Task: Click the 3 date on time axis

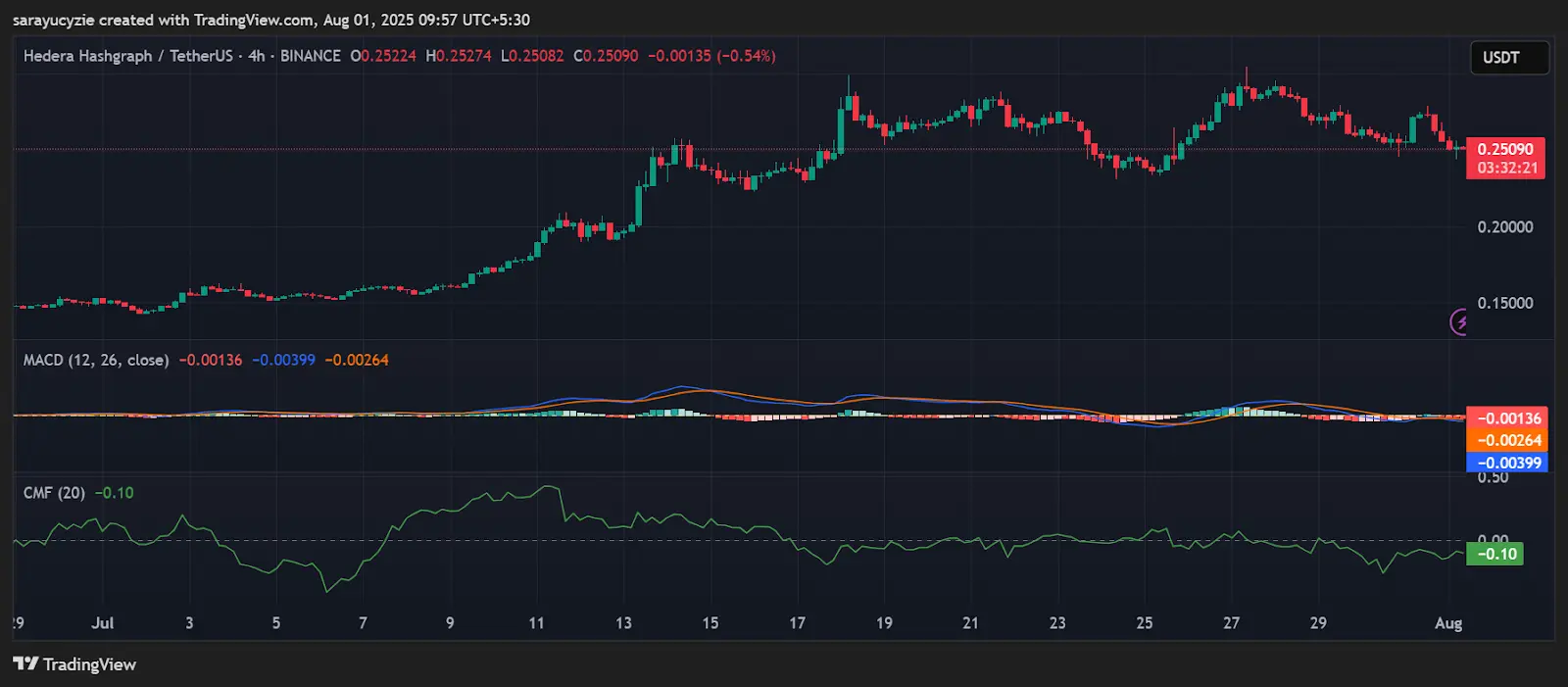Action: (x=189, y=623)
